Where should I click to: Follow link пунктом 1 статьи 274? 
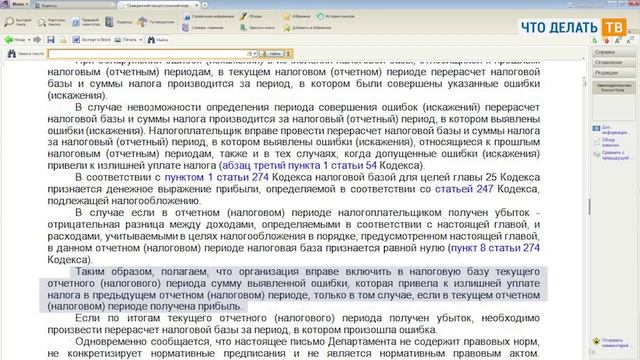[x=216, y=177]
